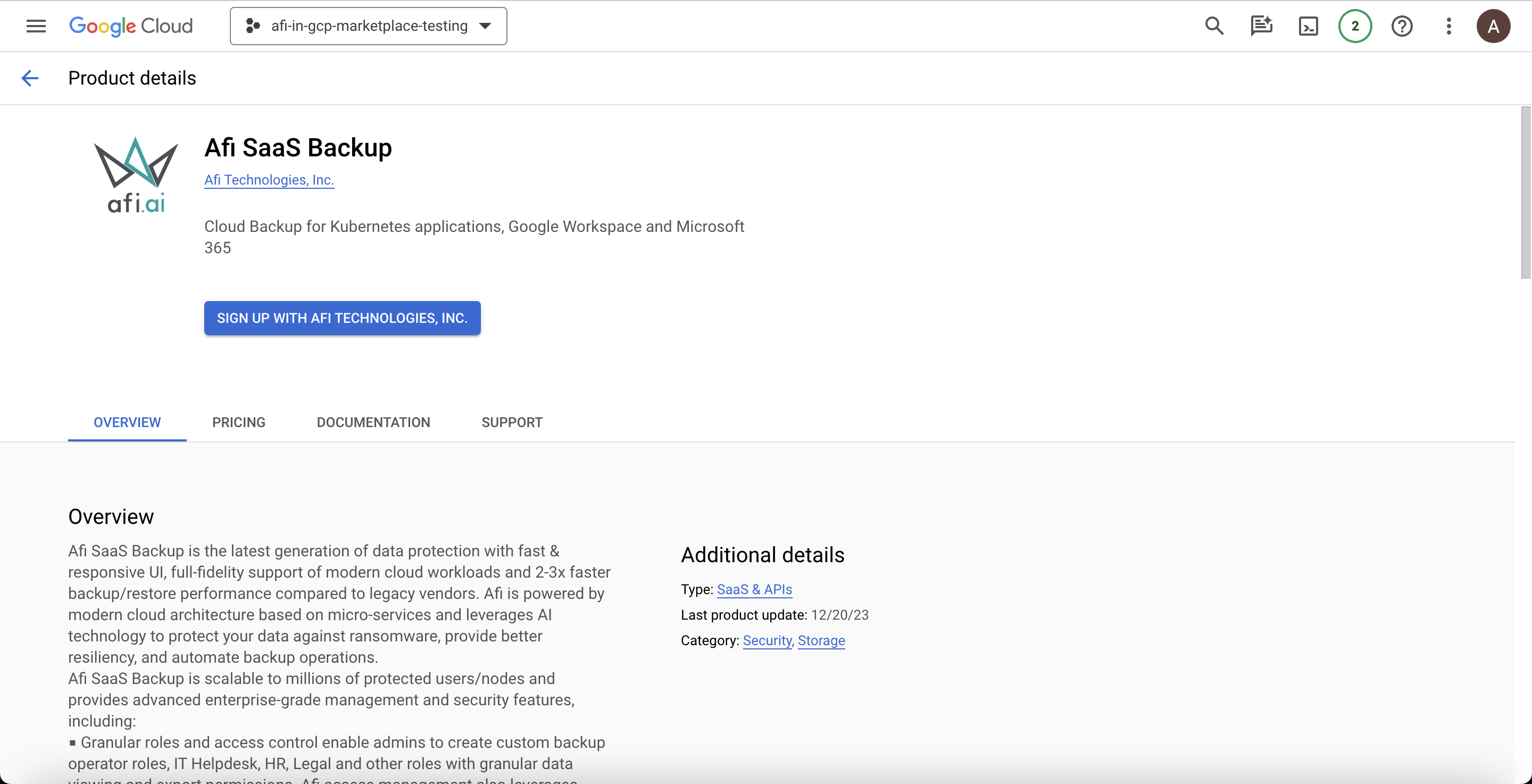This screenshot has width=1532, height=784.
Task: Switch to the Documentation tab
Action: [373, 422]
